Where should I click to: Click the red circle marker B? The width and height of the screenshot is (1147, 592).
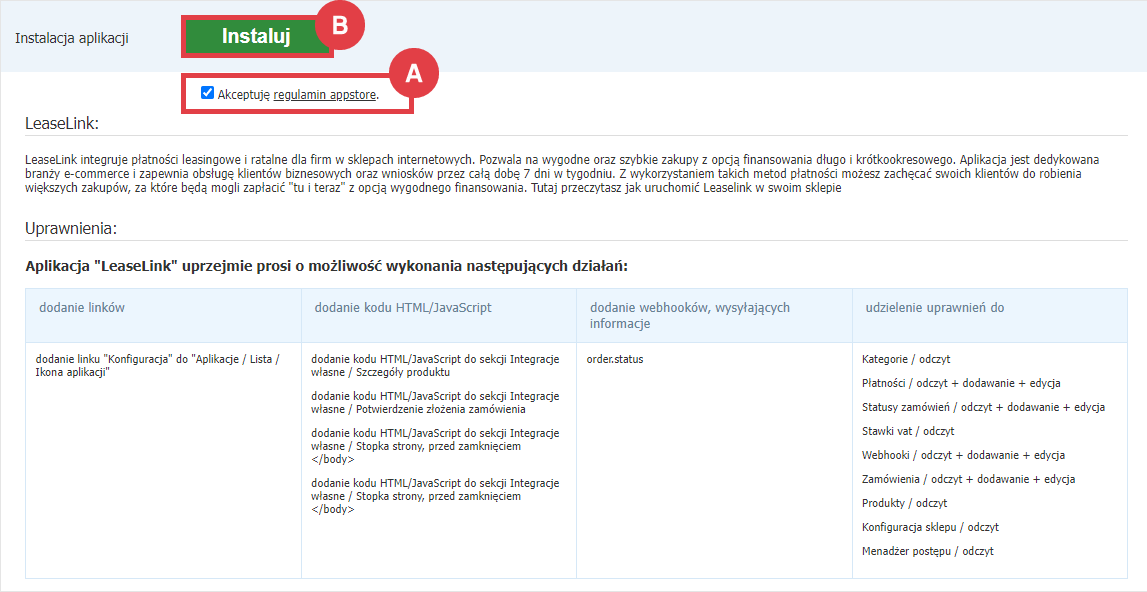pos(339,27)
